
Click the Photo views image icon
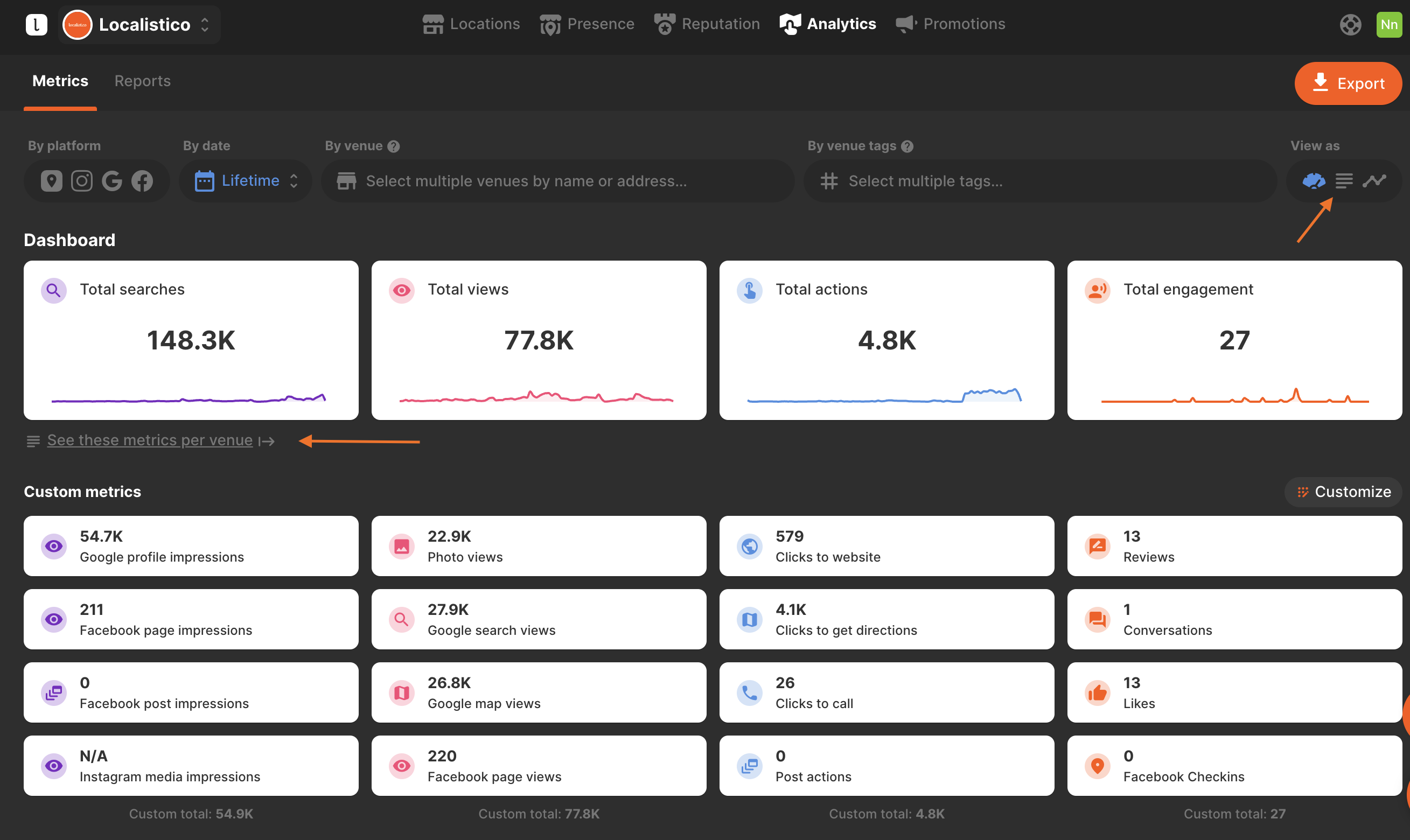pos(402,546)
